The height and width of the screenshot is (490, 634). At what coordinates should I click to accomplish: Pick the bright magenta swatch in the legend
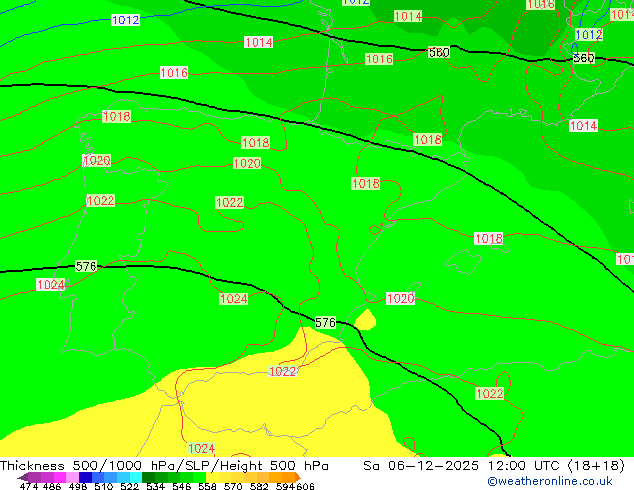(x=60, y=477)
